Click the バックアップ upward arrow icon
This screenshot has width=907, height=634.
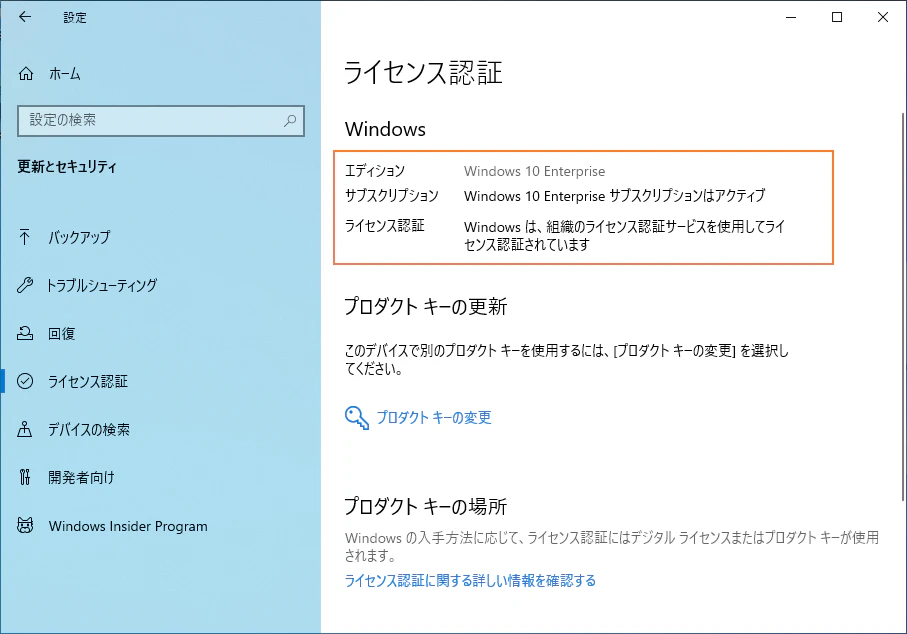(25, 237)
